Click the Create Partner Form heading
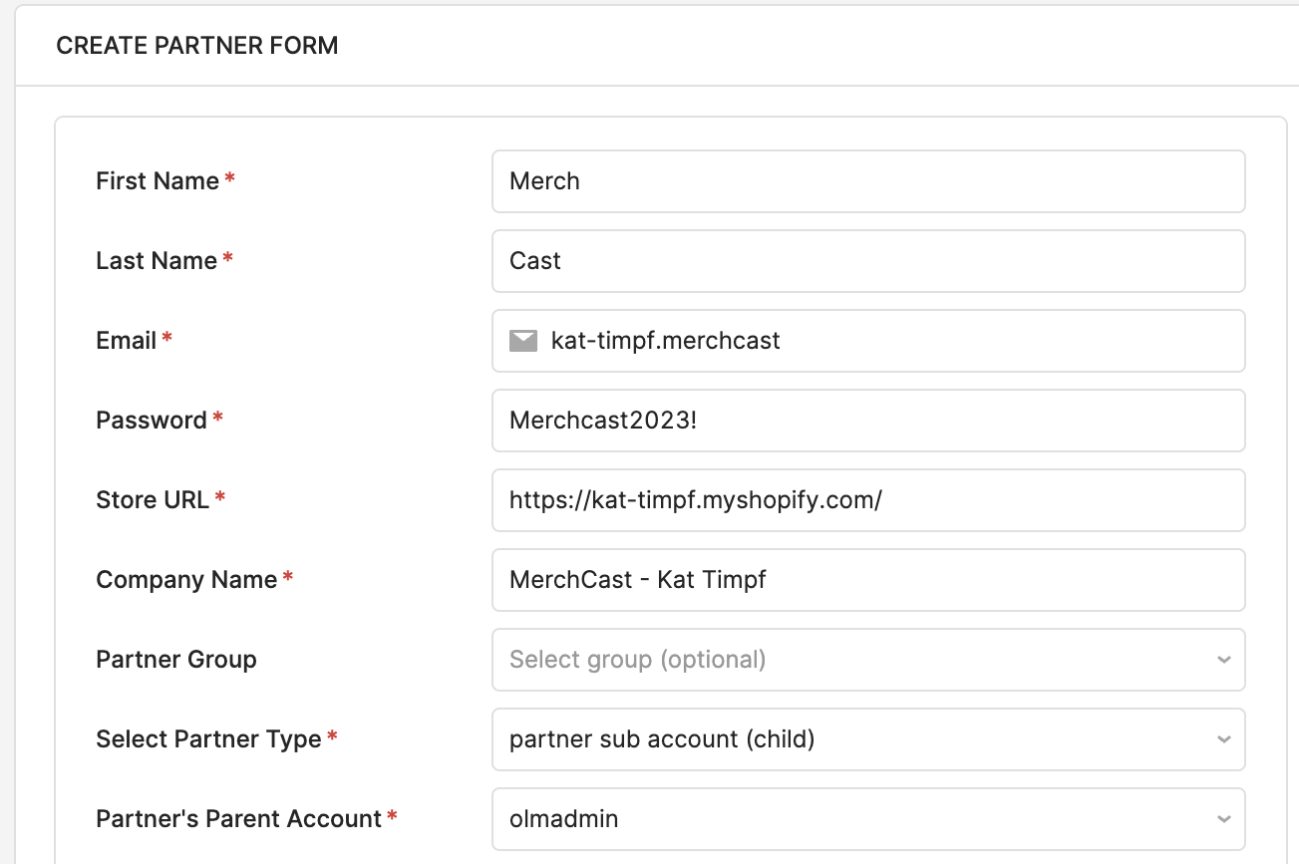Image resolution: width=1299 pixels, height=864 pixels. (197, 46)
